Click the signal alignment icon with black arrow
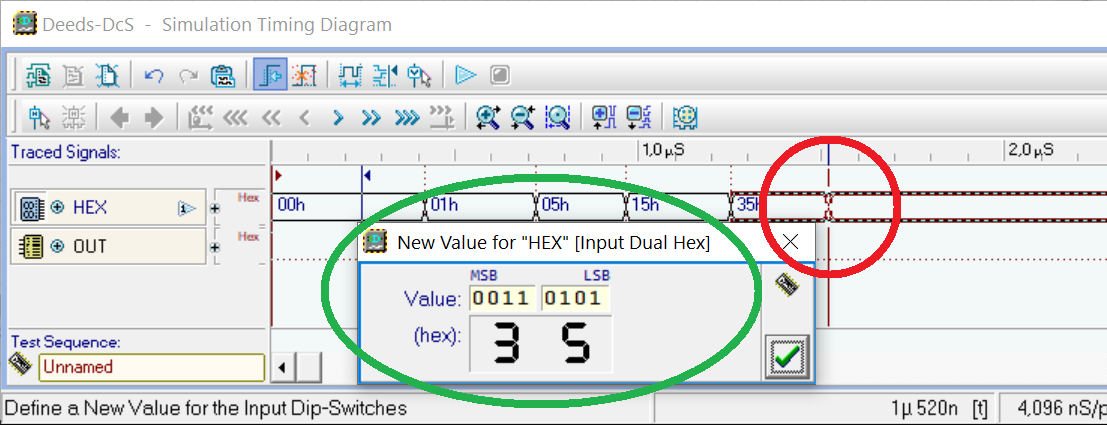This screenshot has width=1107, height=425. click(385, 75)
